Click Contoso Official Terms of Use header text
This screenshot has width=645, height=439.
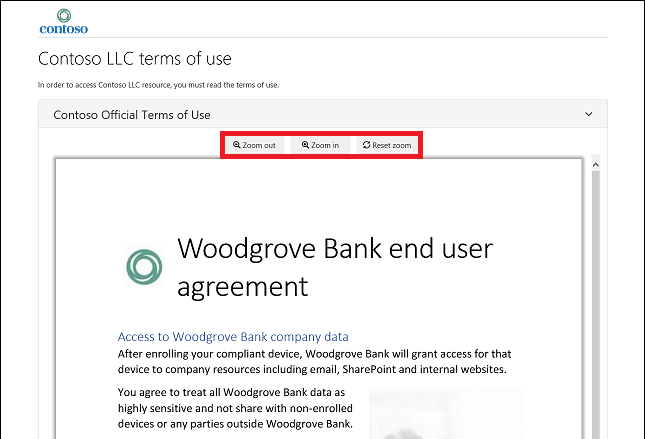(x=132, y=115)
